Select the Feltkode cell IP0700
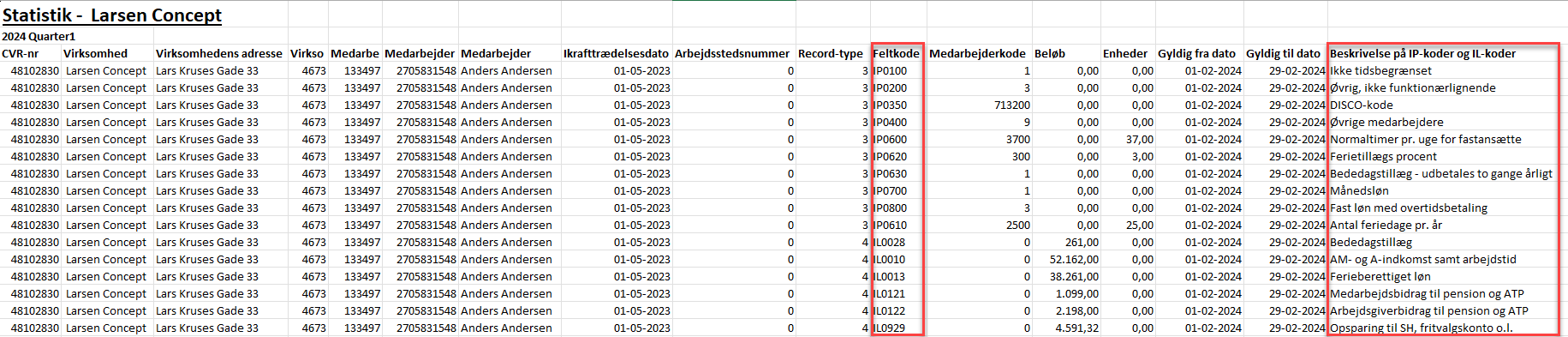Screen dimensions: 1568x337 [890, 190]
